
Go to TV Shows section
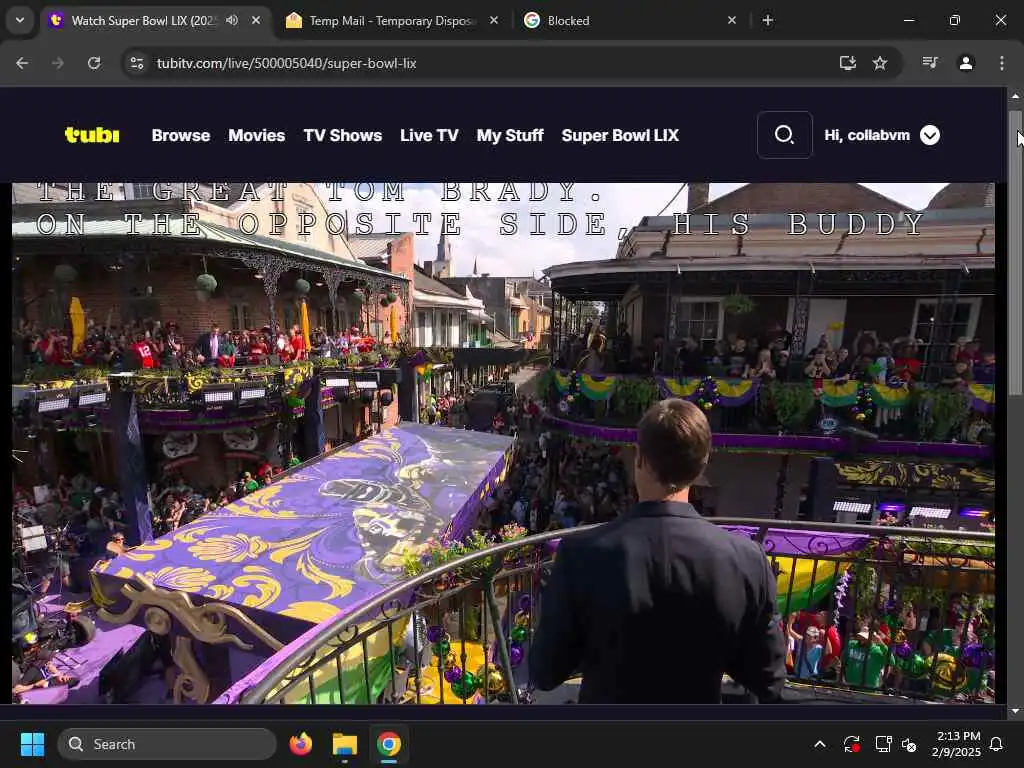343,135
